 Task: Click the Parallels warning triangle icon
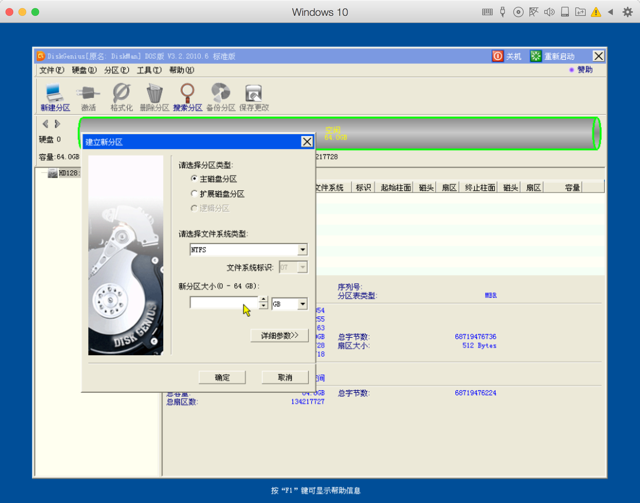point(596,12)
